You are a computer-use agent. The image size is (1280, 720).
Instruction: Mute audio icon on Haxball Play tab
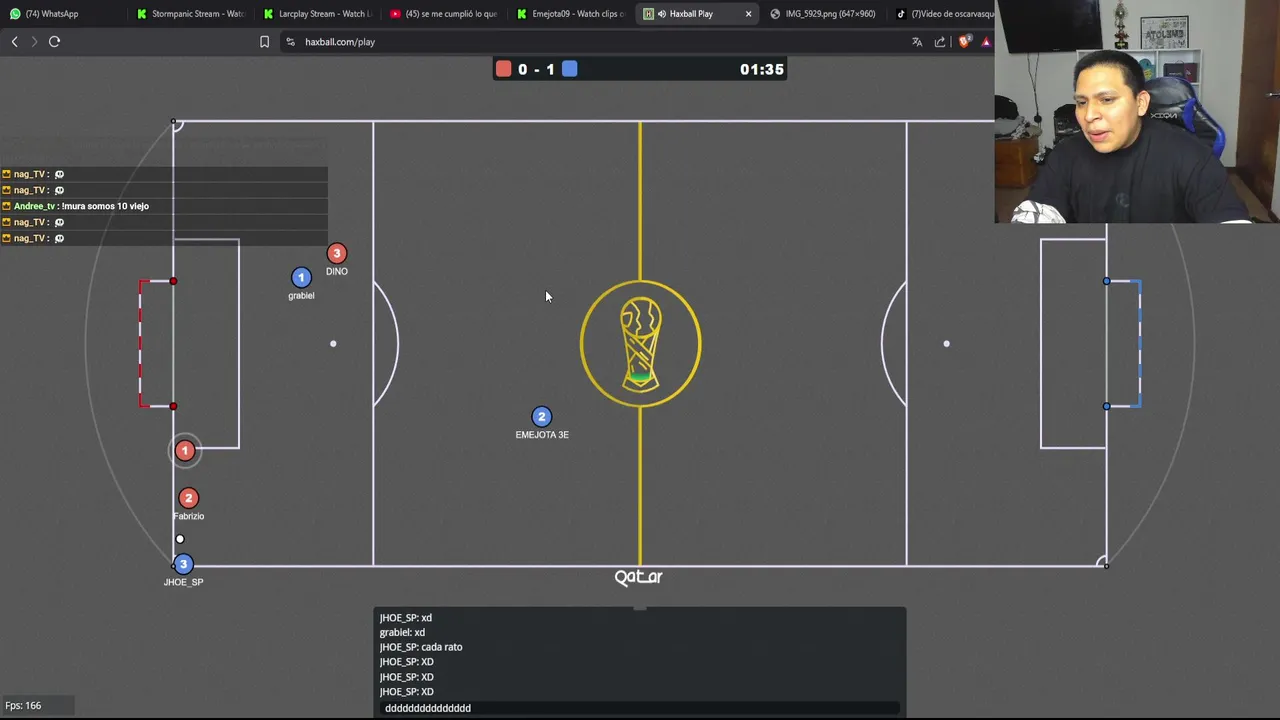coord(662,14)
